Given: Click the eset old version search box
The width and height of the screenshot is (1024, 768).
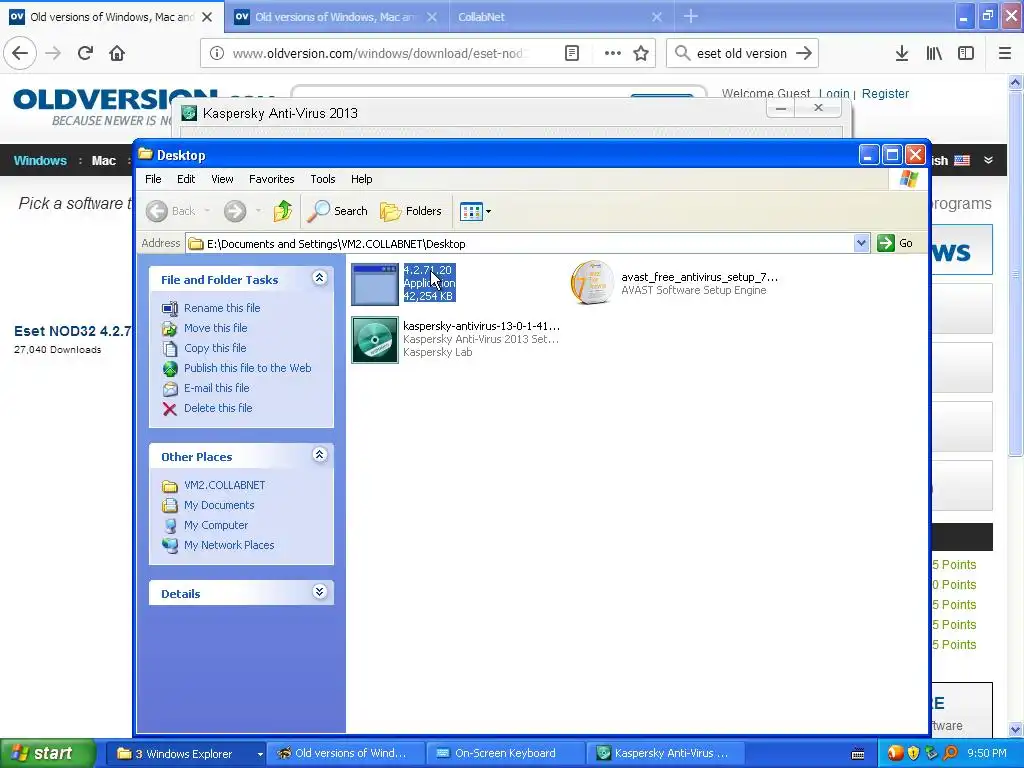Looking at the screenshot, I should click(741, 54).
